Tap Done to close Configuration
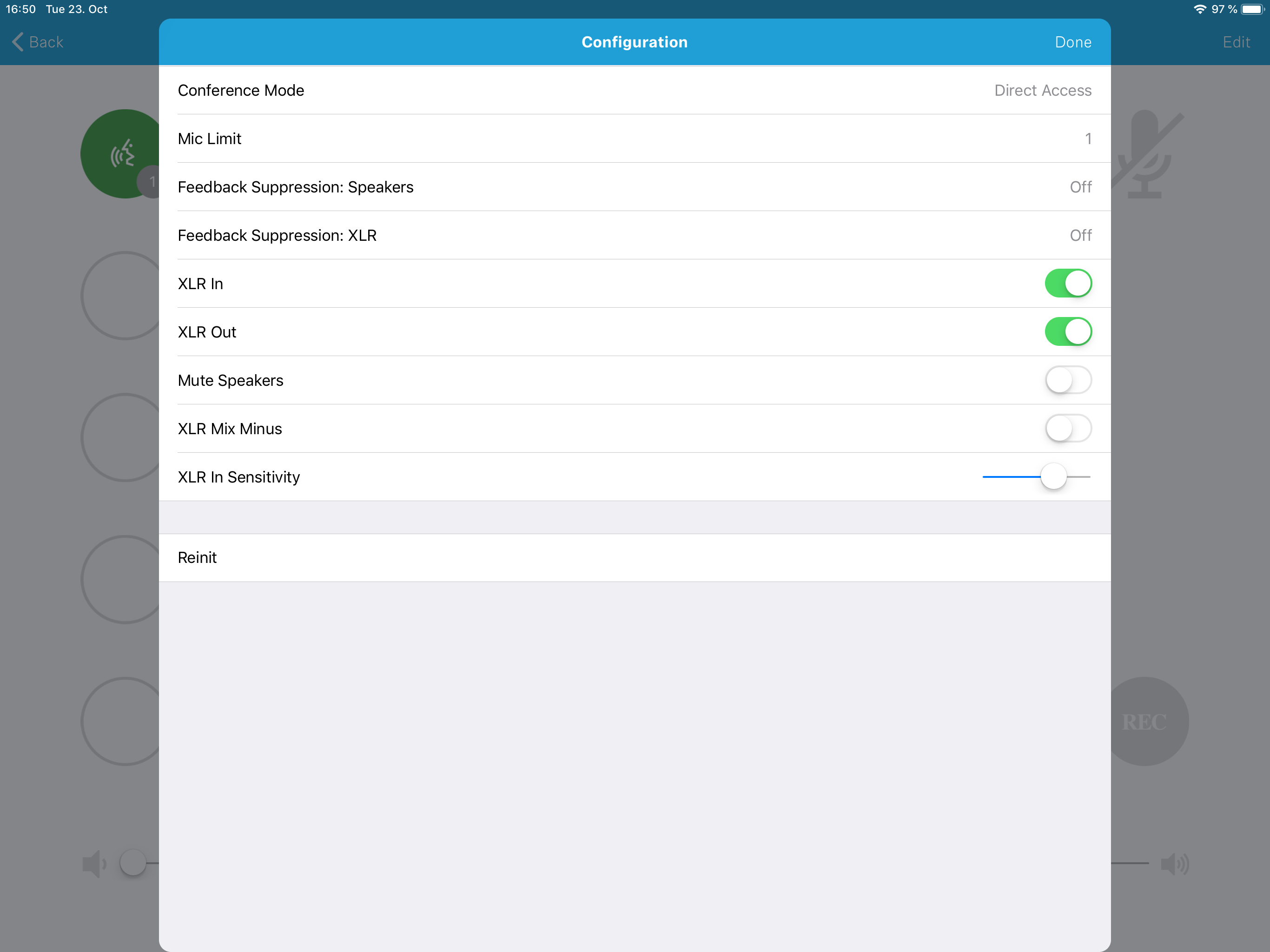The image size is (1270, 952). 1072,42
